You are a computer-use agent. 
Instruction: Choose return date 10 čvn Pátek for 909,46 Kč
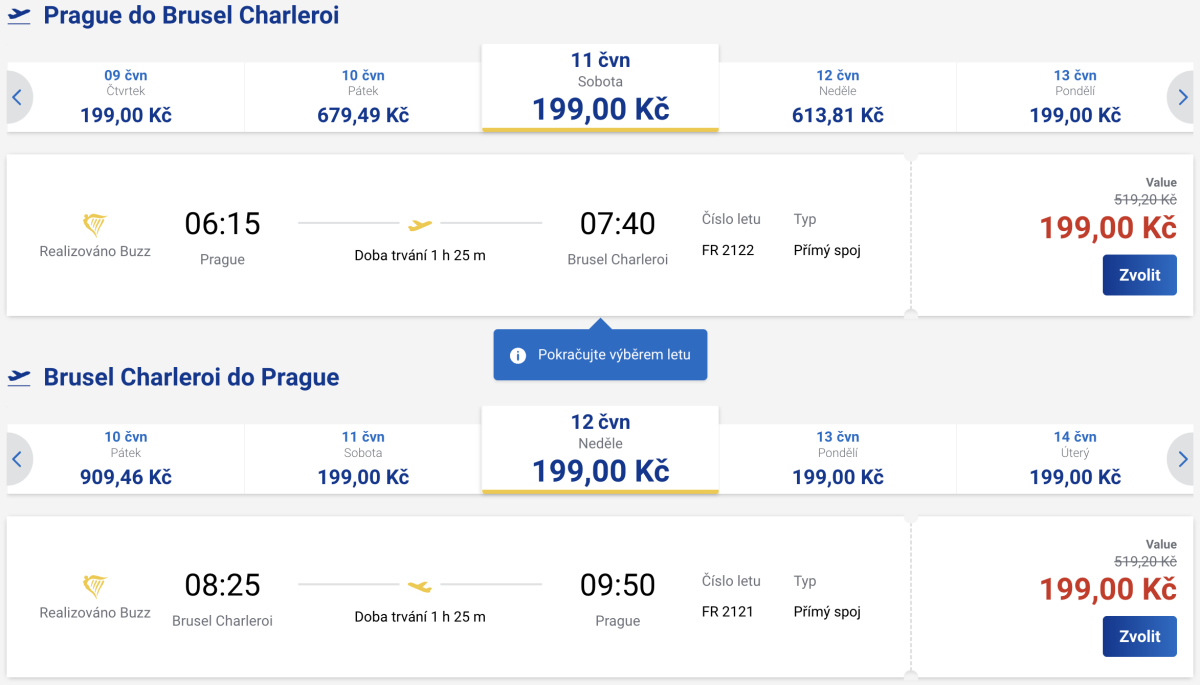[x=126, y=459]
